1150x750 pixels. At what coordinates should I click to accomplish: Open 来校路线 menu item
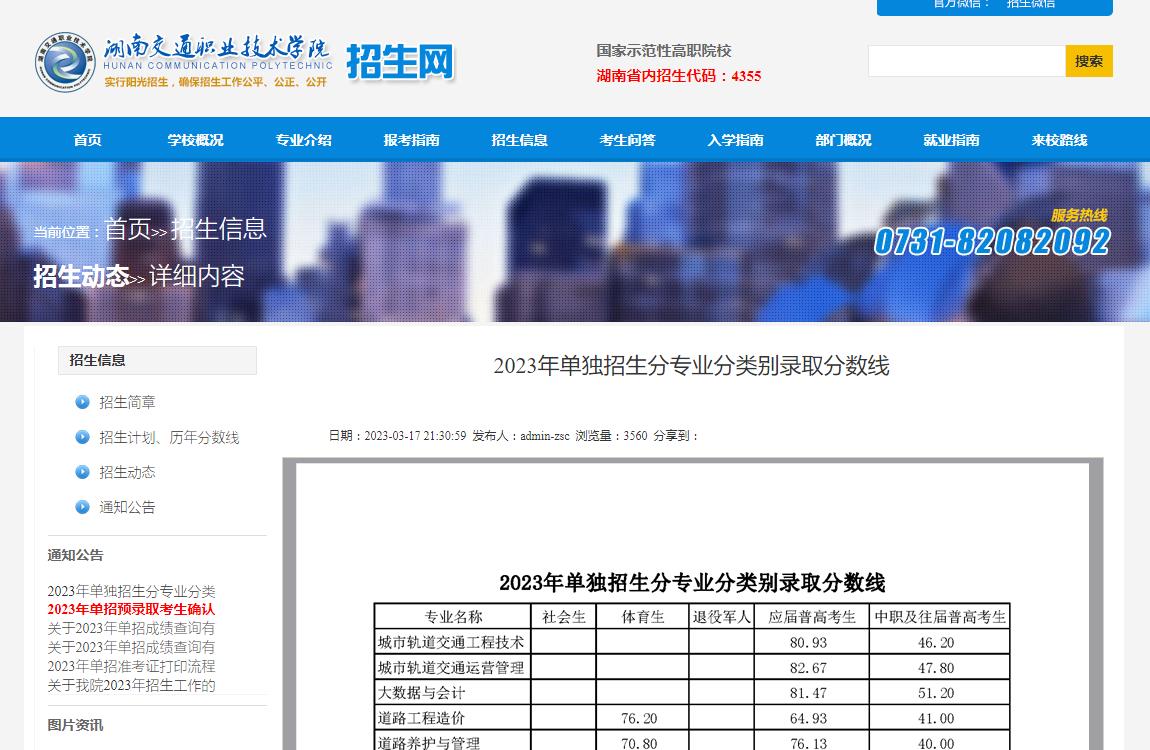pyautogui.click(x=1059, y=140)
